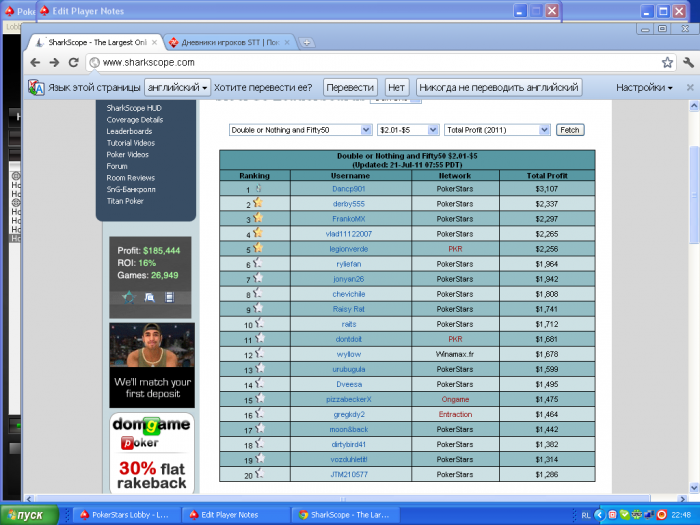Click the film strip icon under the stats

point(169,297)
